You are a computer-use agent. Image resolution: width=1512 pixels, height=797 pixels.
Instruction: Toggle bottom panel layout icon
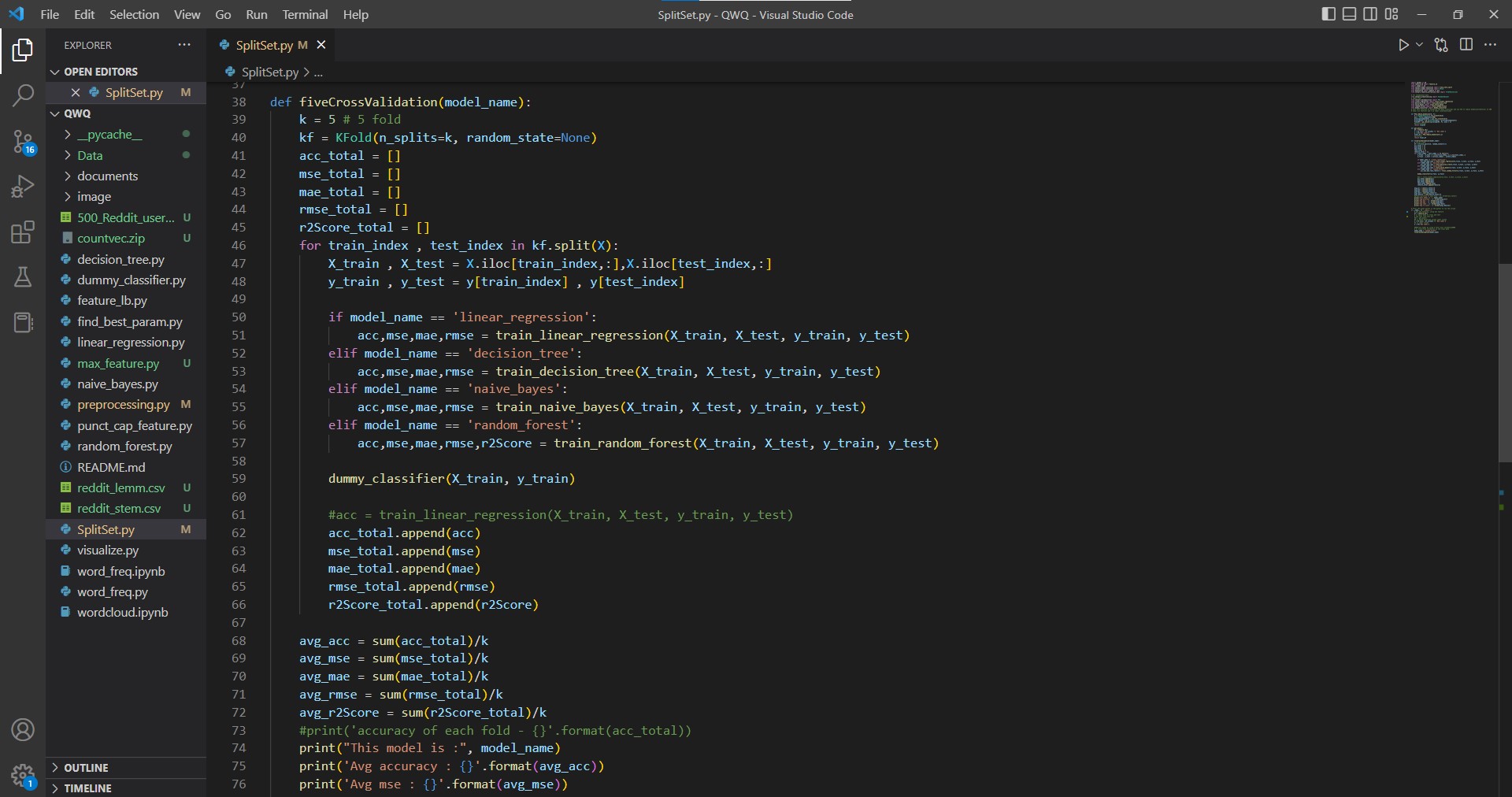1350,14
